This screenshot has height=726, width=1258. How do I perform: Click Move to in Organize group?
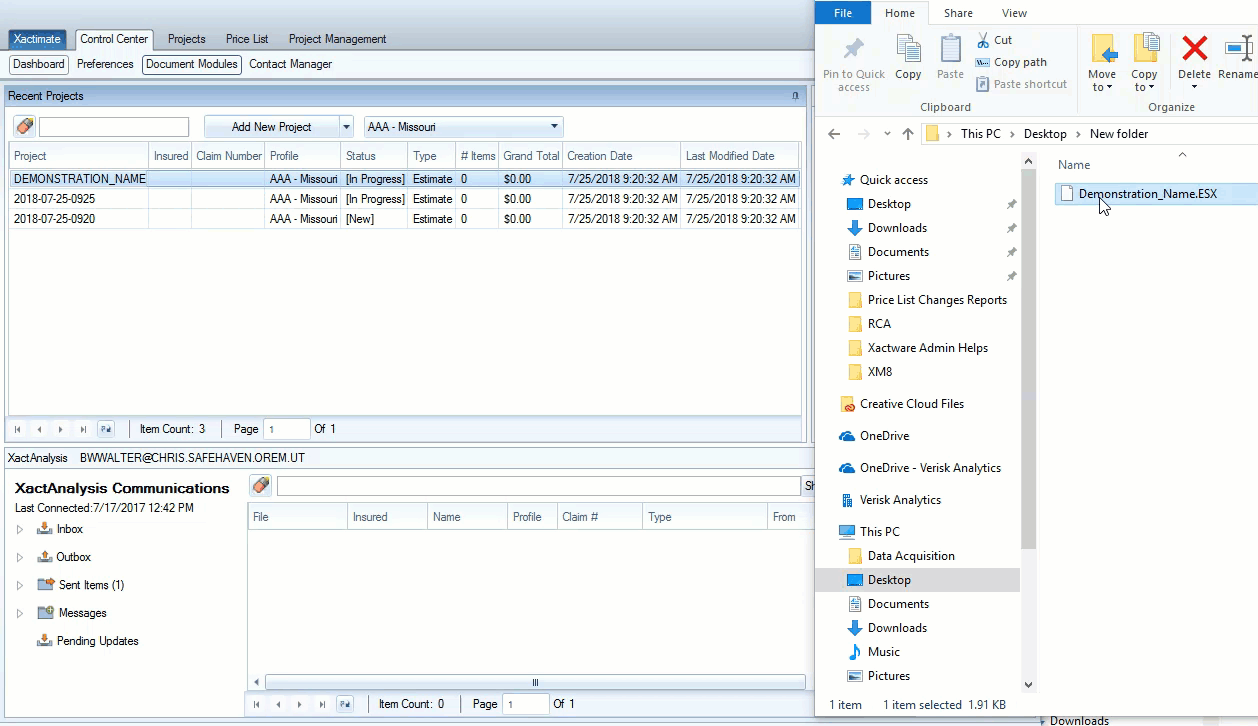pyautogui.click(x=1102, y=63)
